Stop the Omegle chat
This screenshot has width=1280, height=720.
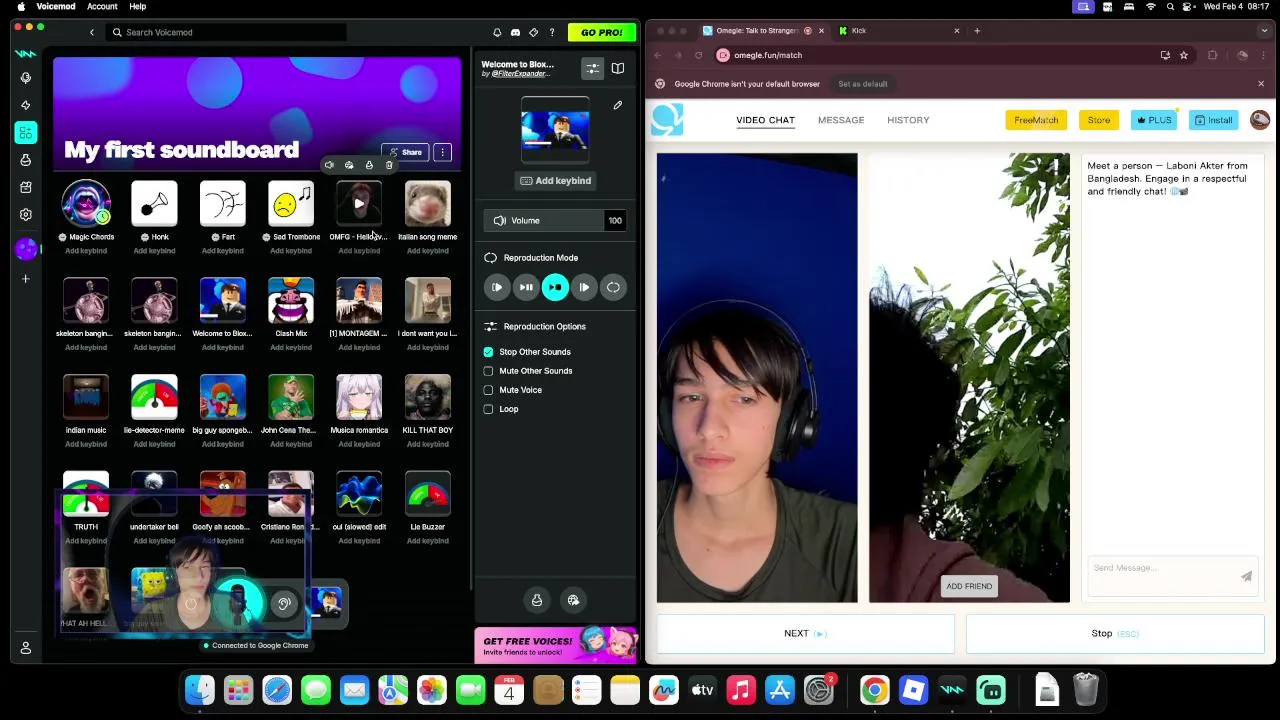coord(1115,634)
